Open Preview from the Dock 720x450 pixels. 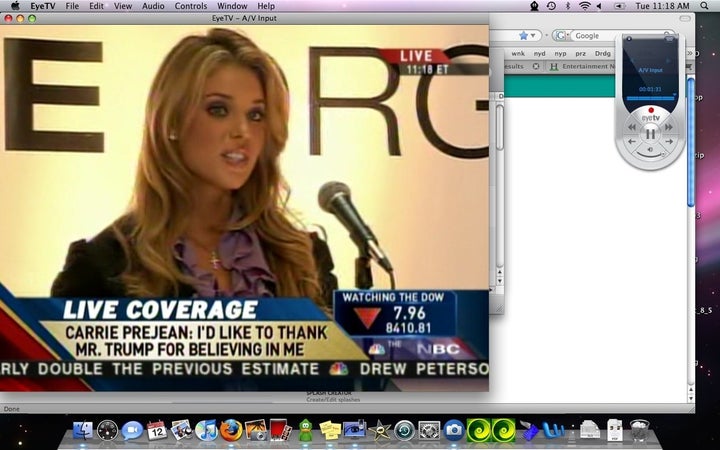click(x=181, y=430)
